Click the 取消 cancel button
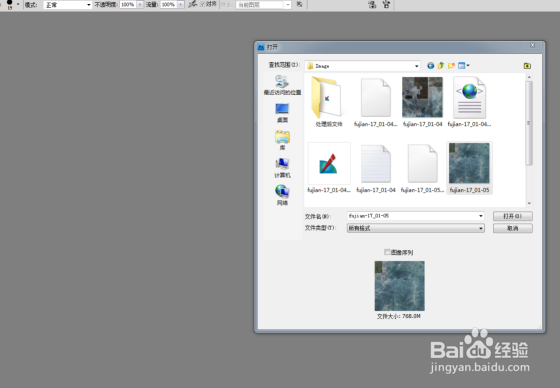 click(x=512, y=228)
